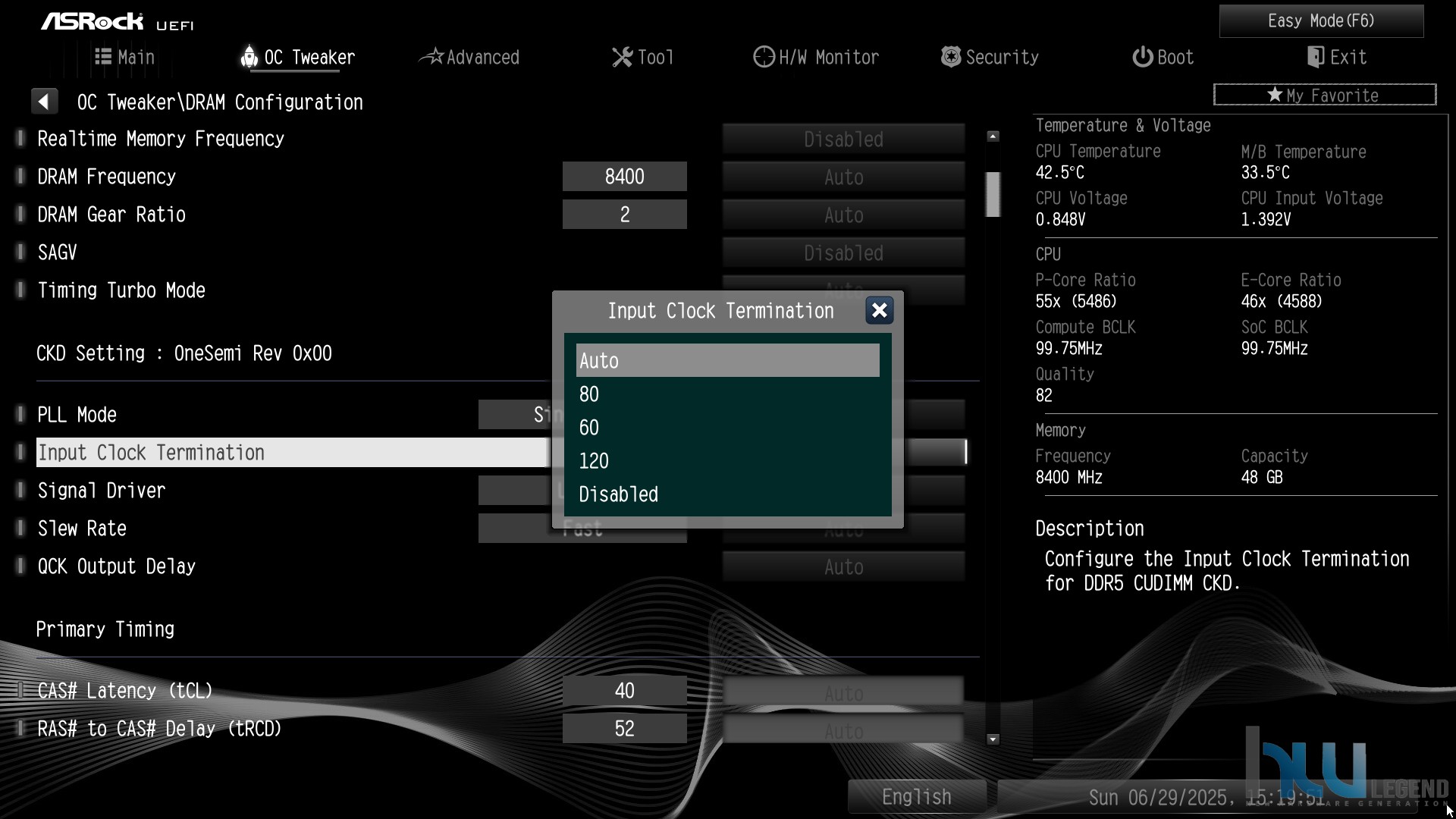Screen dimensions: 1456x819
Task: Click the scroll down arrow
Action: (993, 739)
